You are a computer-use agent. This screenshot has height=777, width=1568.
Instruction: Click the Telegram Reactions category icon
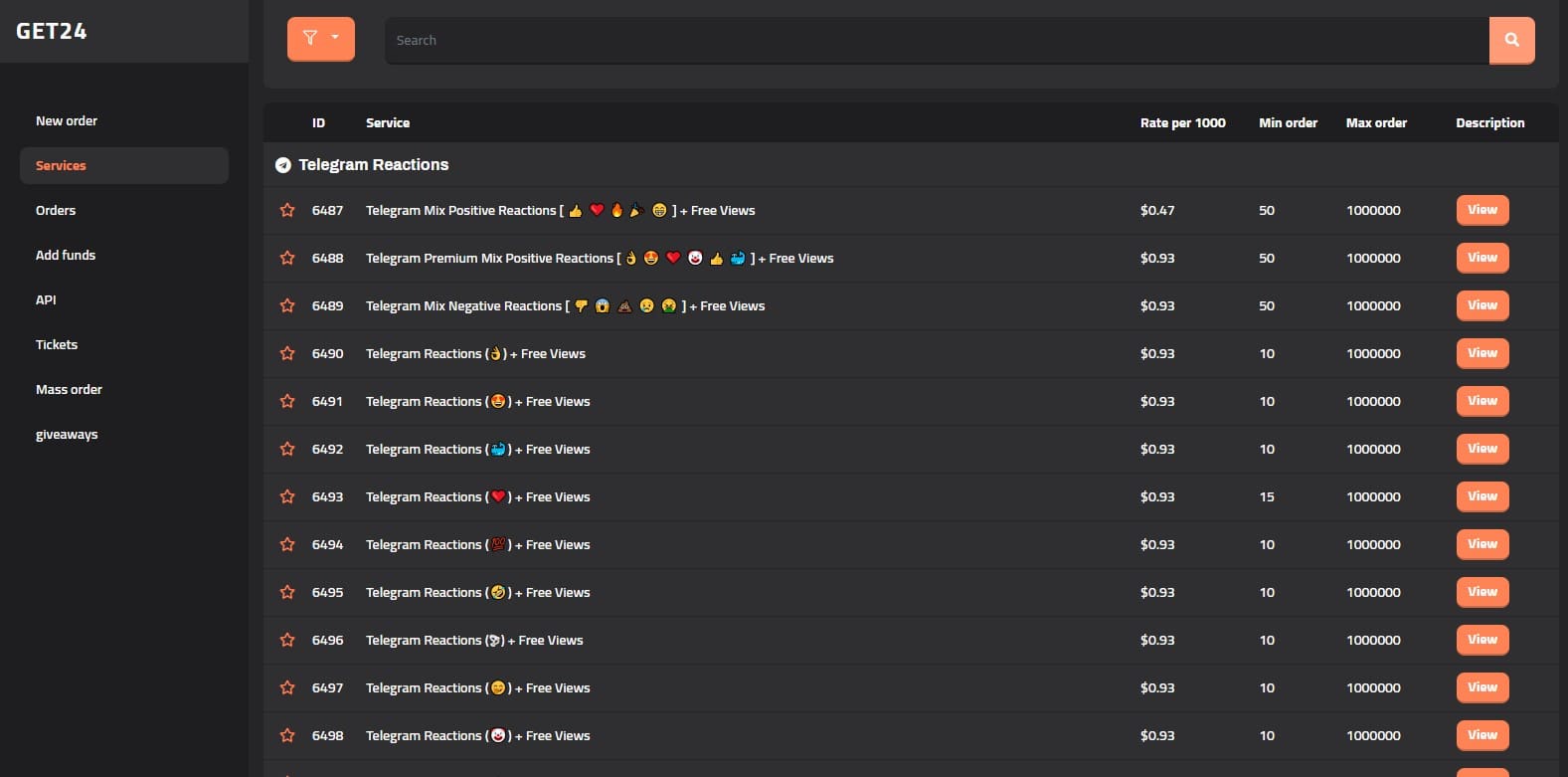pyautogui.click(x=283, y=165)
